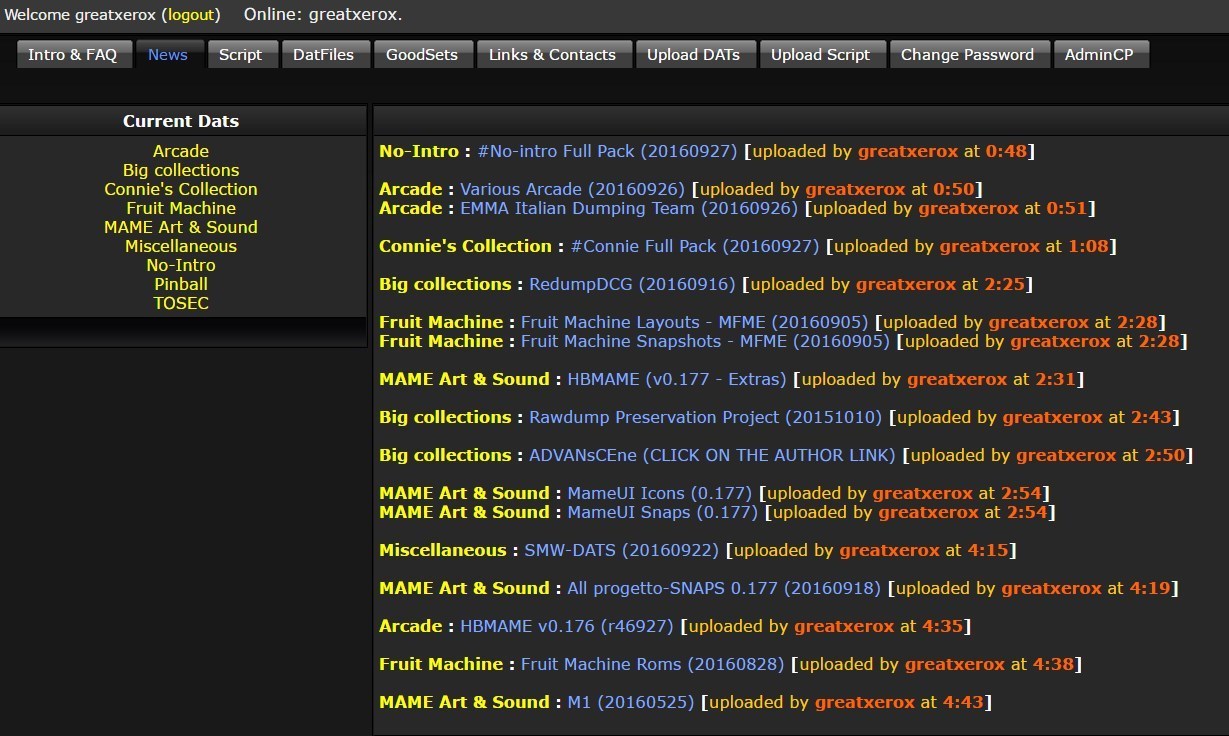
Task: Open Fruit Machine in the Current Dats list
Action: click(181, 208)
